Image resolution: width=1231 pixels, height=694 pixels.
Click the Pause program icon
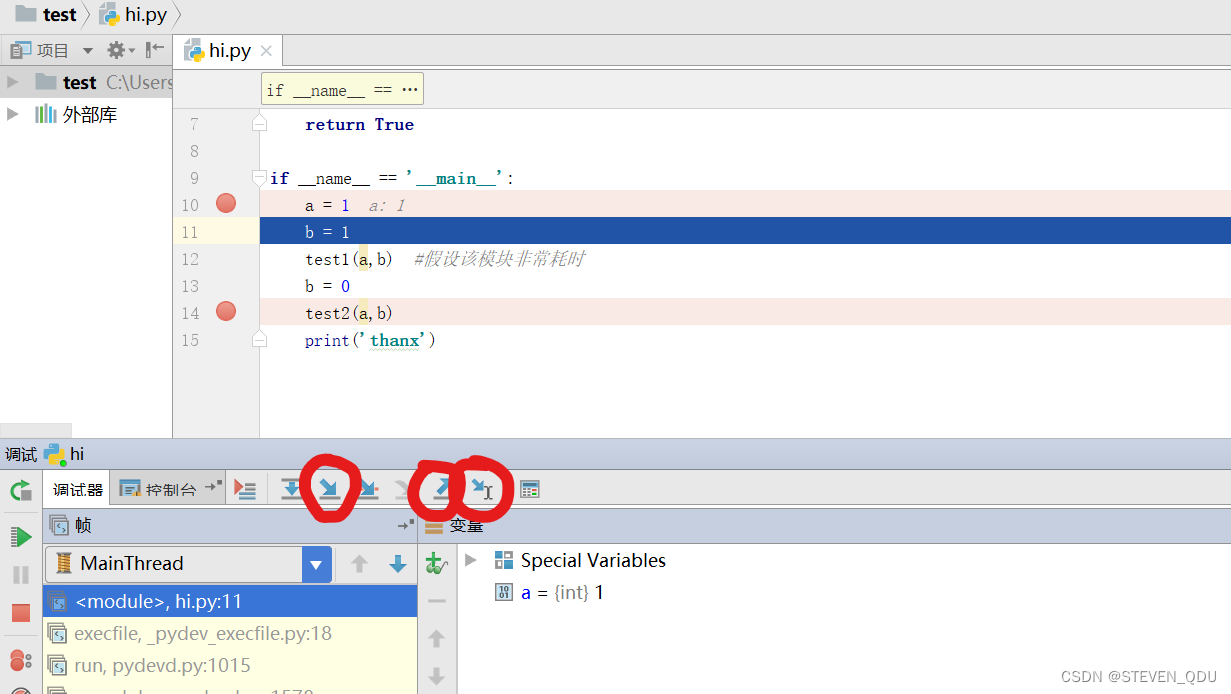pyautogui.click(x=20, y=574)
